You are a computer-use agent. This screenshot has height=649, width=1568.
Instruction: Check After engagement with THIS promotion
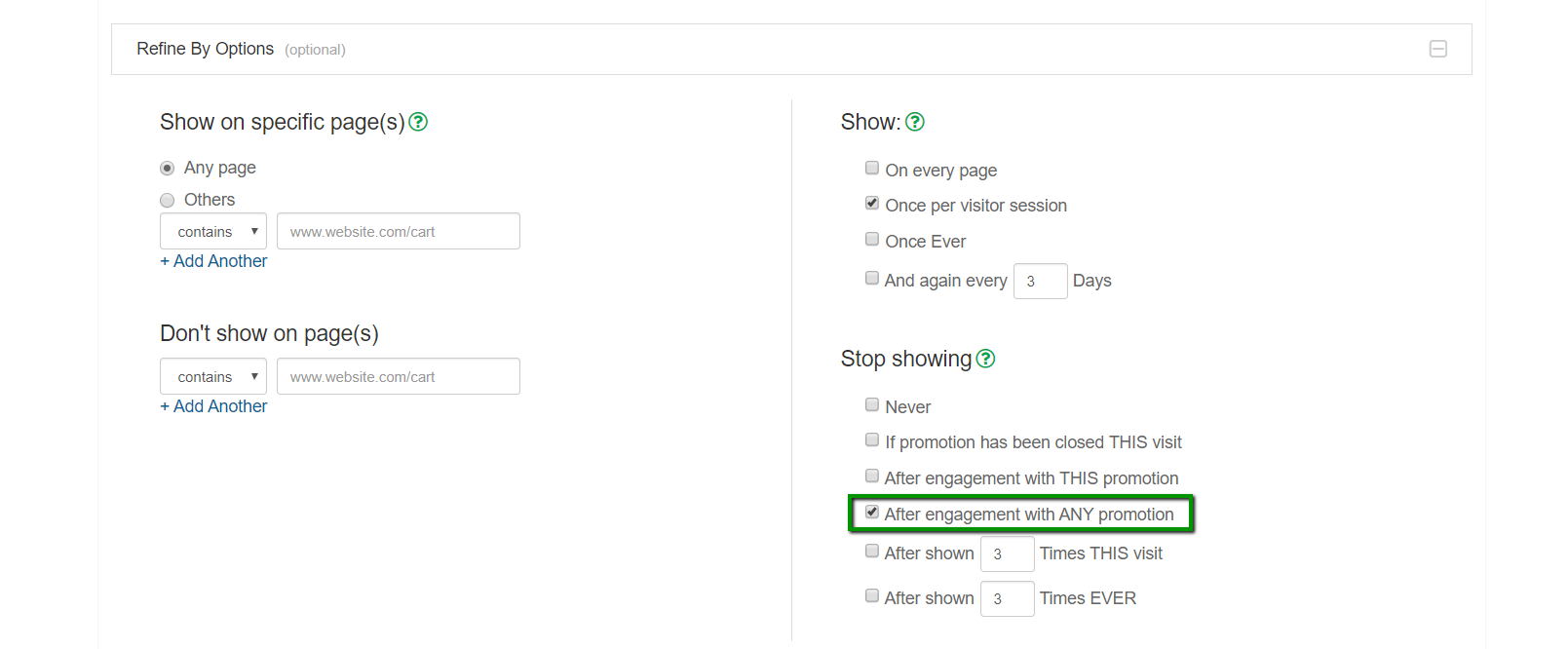click(872, 476)
